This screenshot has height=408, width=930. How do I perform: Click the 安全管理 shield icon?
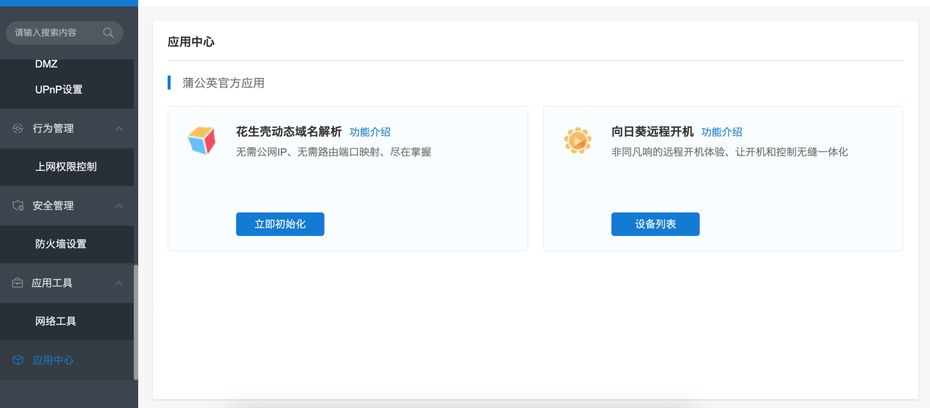pyautogui.click(x=17, y=205)
